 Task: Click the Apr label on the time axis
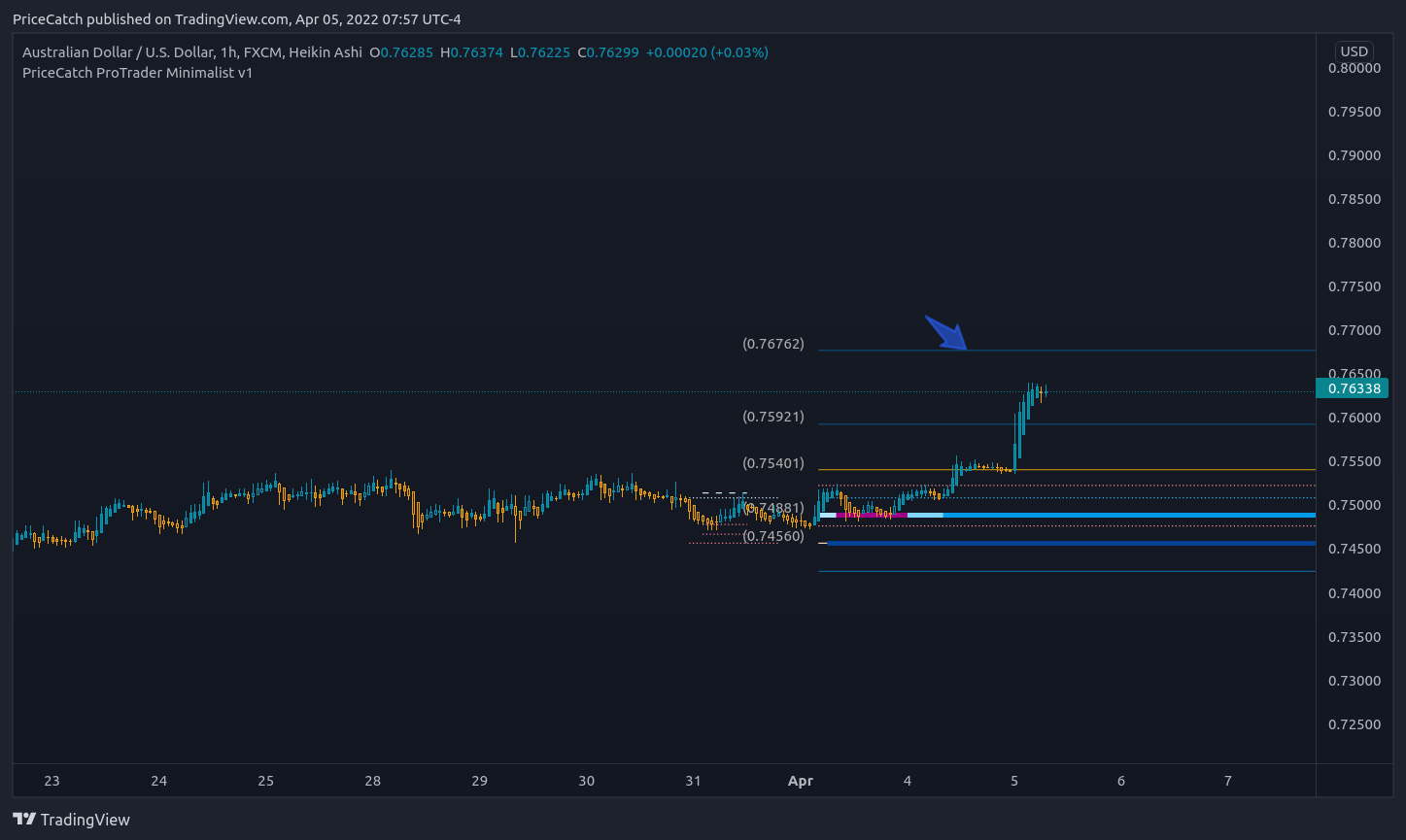click(x=800, y=781)
